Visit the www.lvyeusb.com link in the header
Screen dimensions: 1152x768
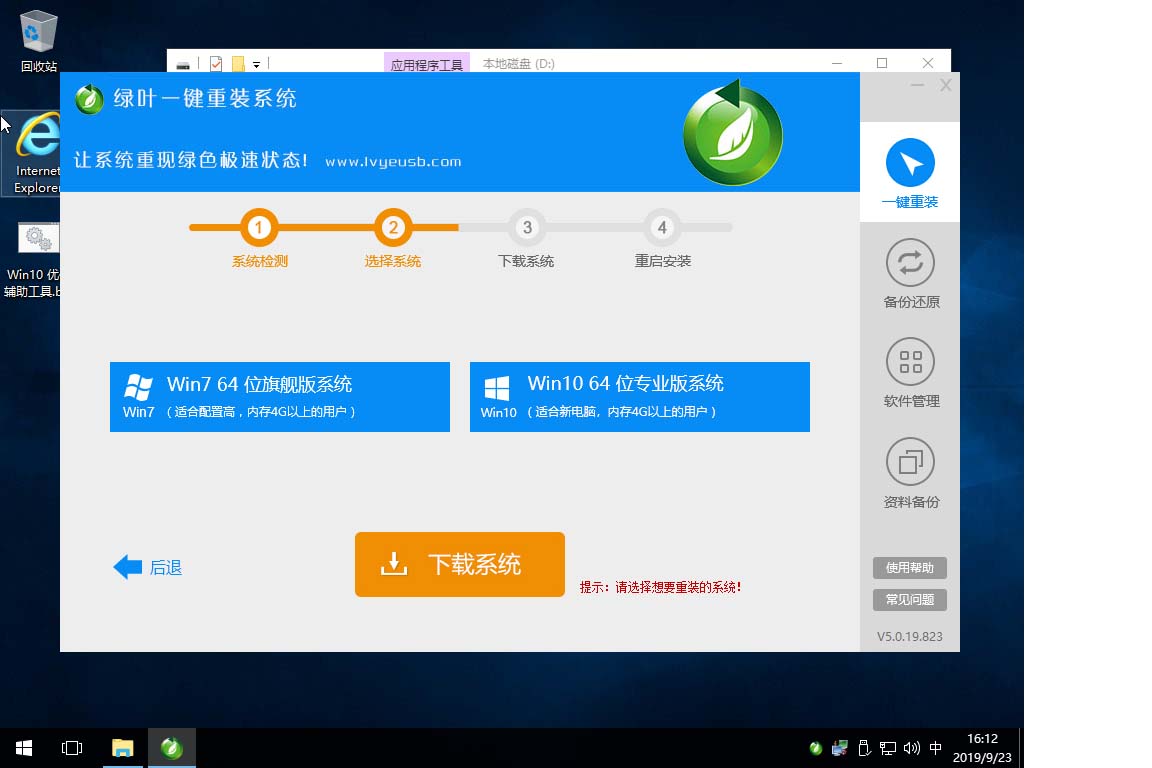(393, 162)
